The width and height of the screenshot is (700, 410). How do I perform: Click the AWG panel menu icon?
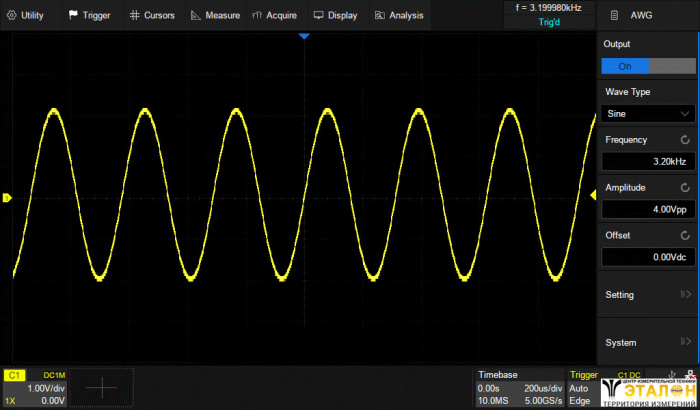(612, 16)
